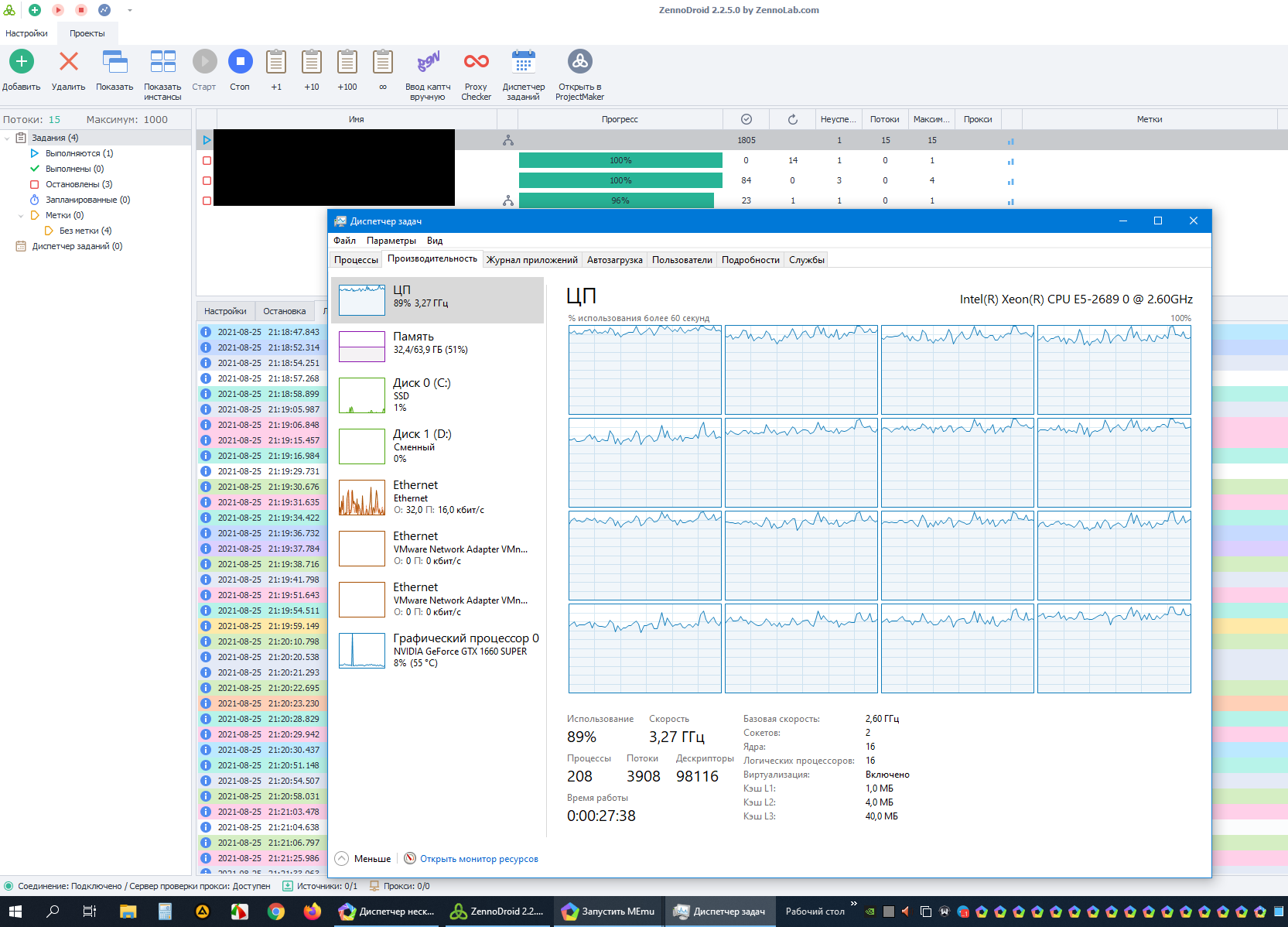
Task: Click the red Удалить cross icon
Action: [x=69, y=61]
